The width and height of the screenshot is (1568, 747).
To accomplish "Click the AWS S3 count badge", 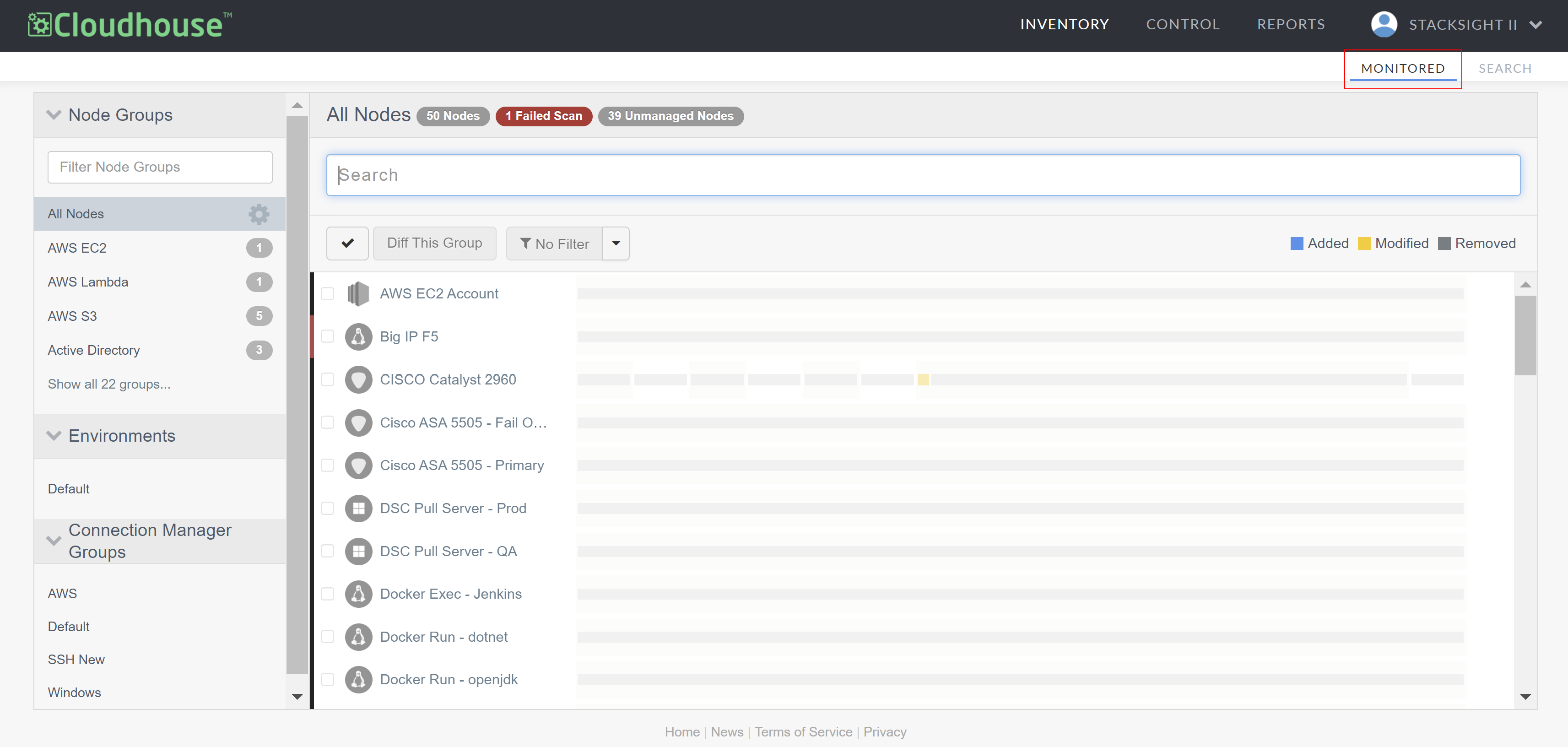I will tap(259, 316).
